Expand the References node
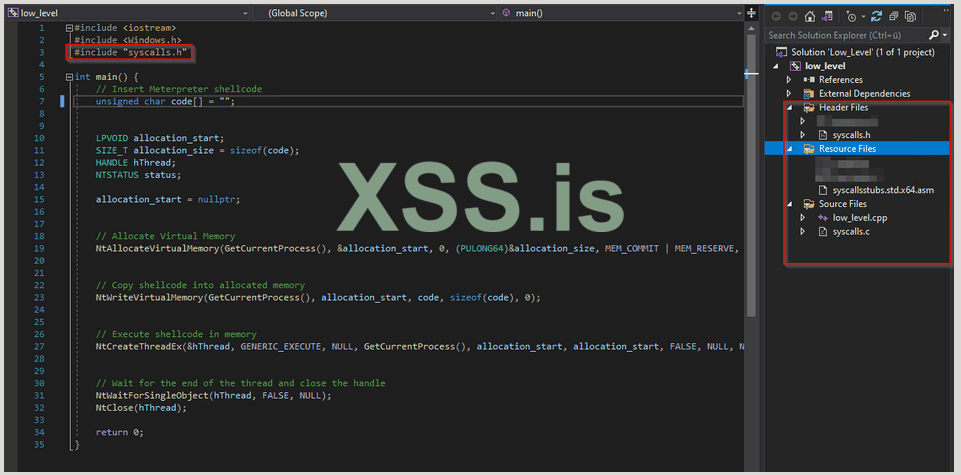The width and height of the screenshot is (961, 475). [789, 80]
